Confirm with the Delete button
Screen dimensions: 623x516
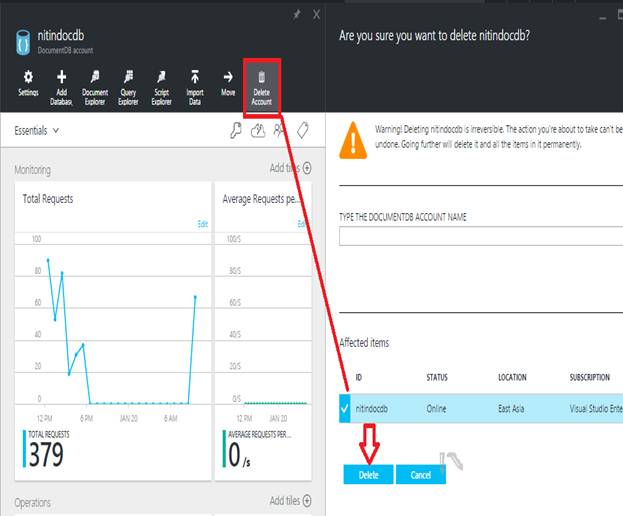(368, 475)
